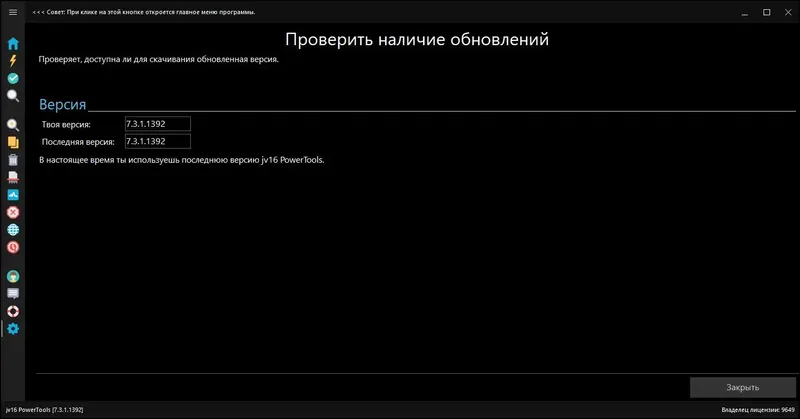The image size is (800, 419).
Task: Open the gray trash bin icon
Action: (13, 160)
